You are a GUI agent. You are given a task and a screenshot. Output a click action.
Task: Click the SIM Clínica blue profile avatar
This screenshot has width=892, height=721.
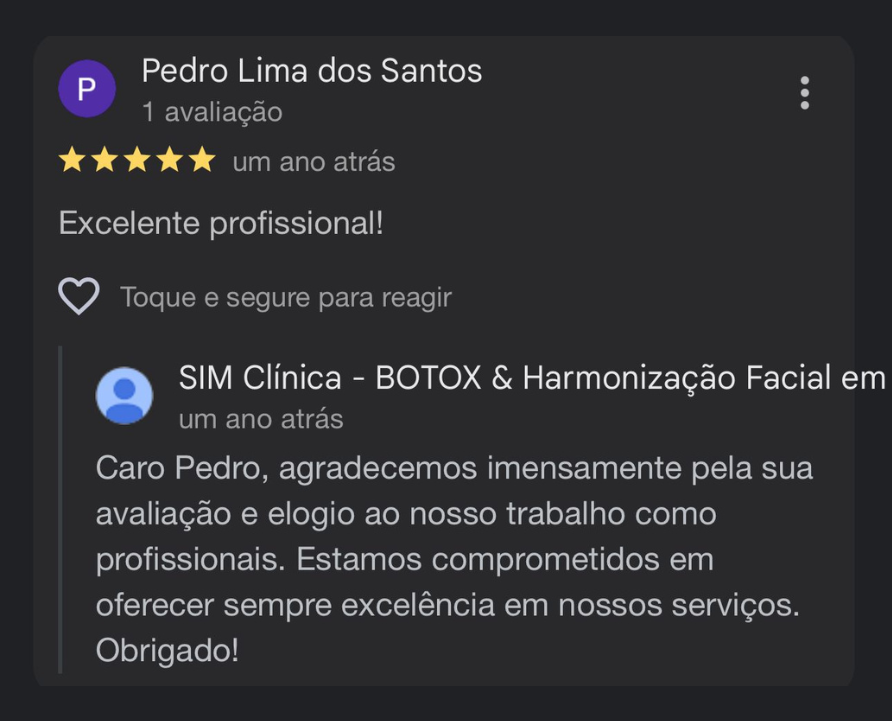coord(125,395)
